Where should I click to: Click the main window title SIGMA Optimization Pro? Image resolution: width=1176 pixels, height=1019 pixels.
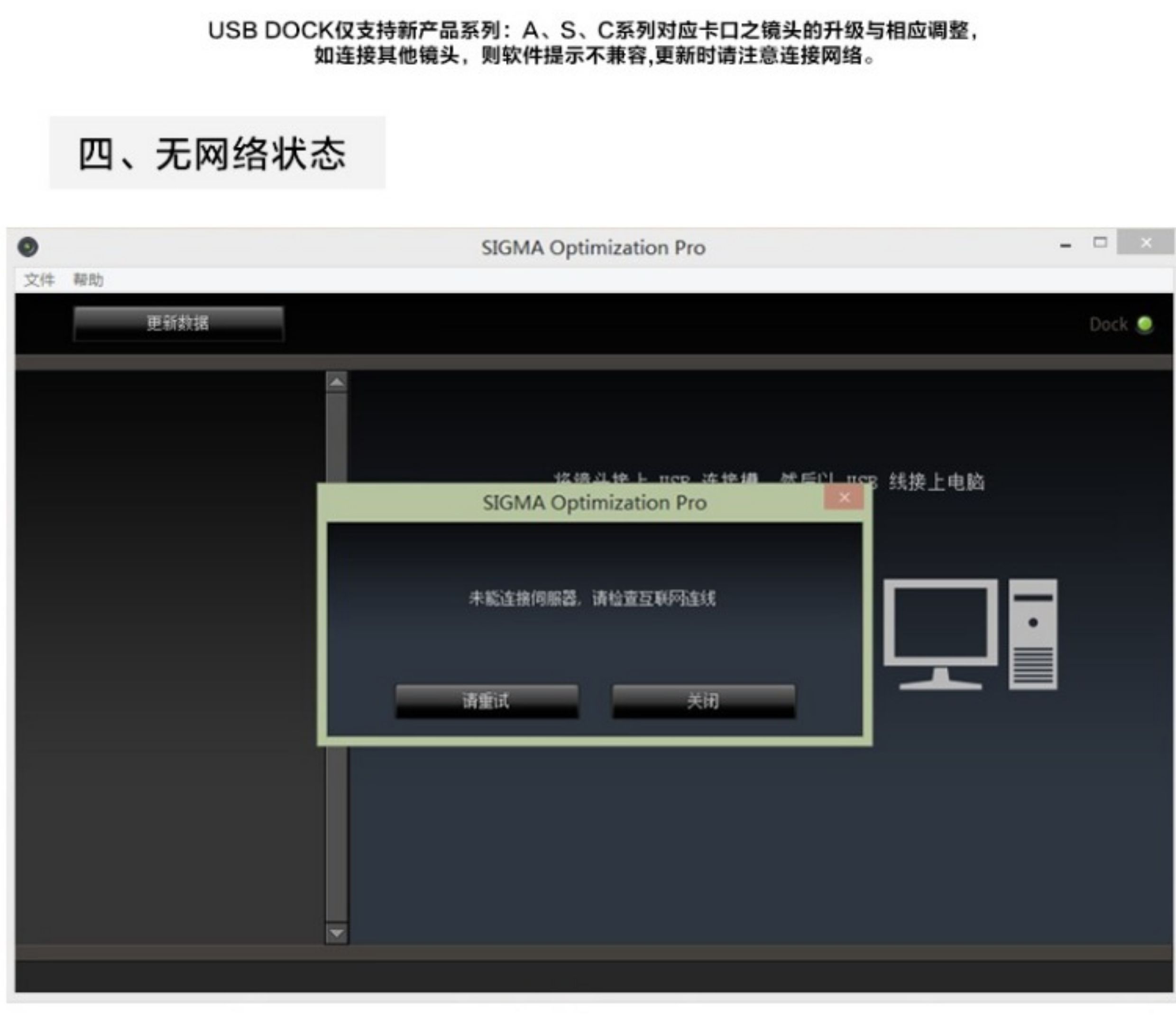pos(593,248)
